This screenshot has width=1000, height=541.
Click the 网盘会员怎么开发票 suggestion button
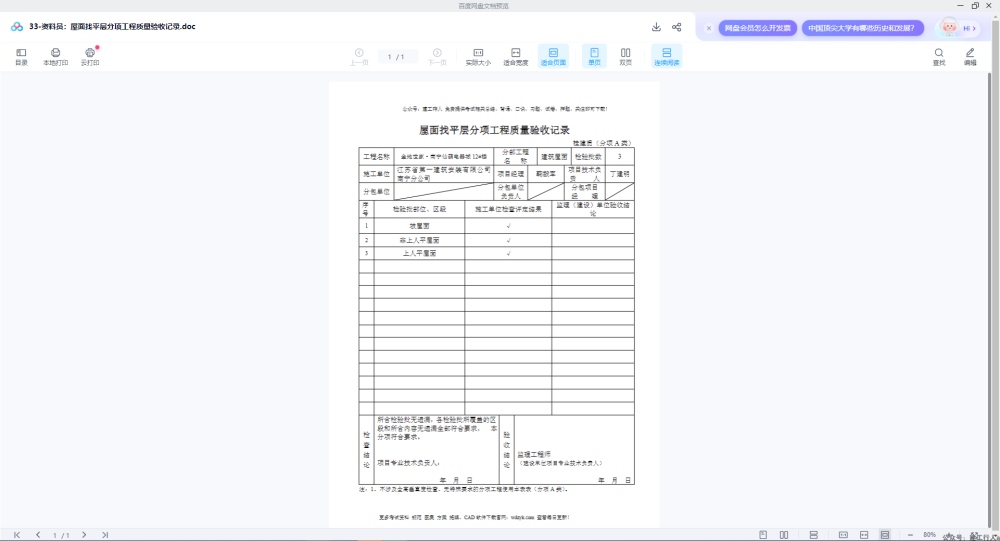point(758,28)
